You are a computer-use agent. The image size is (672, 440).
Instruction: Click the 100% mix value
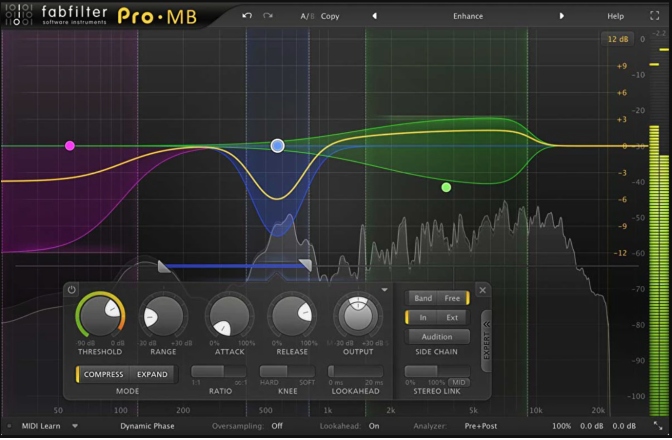[561, 426]
